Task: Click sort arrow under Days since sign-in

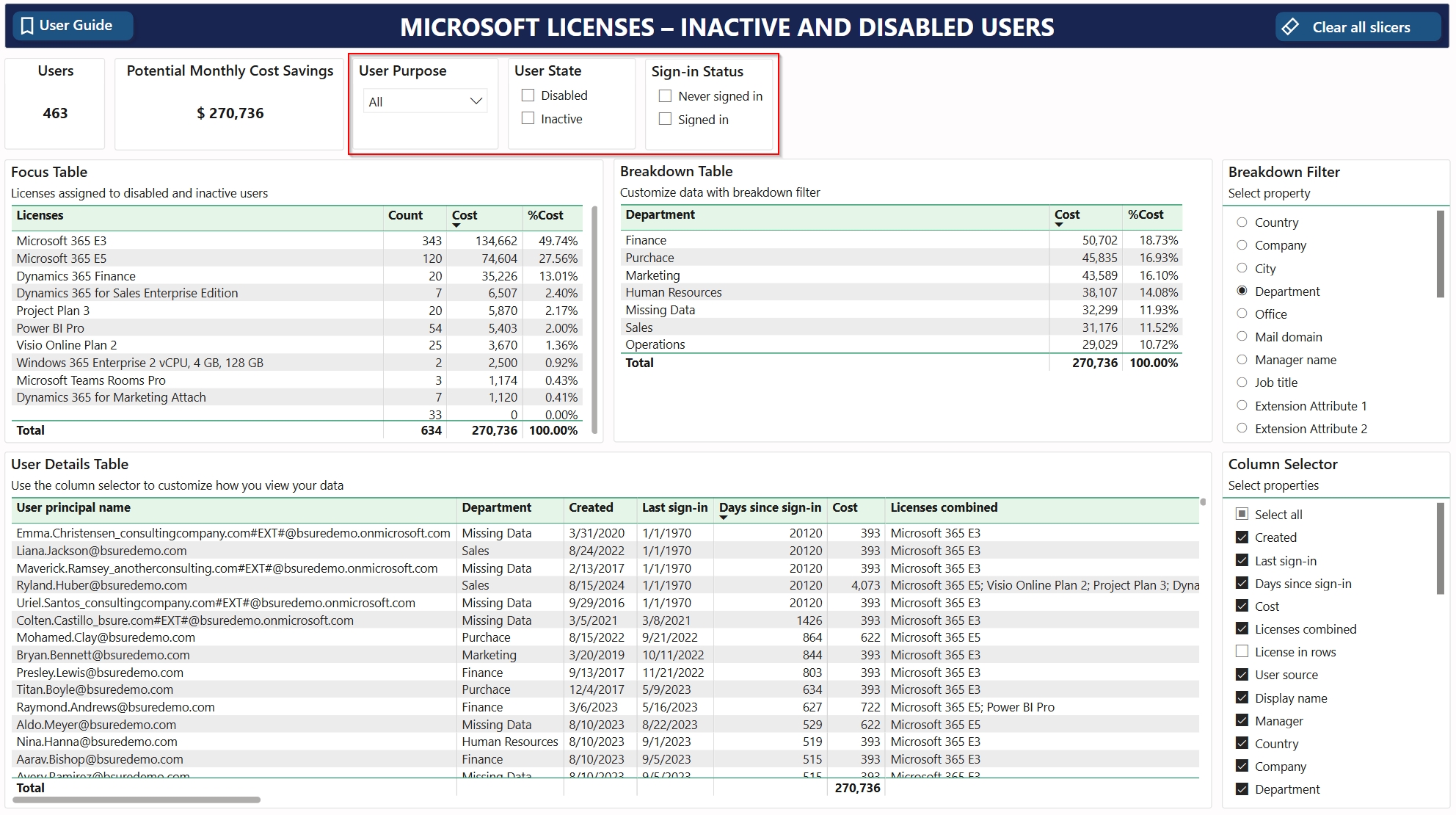Action: click(724, 518)
